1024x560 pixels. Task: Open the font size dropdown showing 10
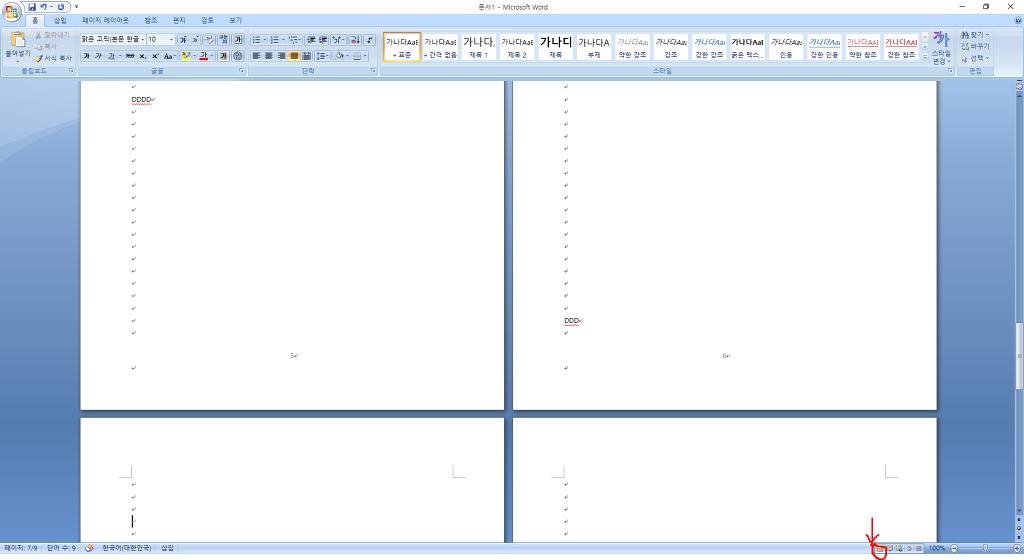[x=171, y=40]
